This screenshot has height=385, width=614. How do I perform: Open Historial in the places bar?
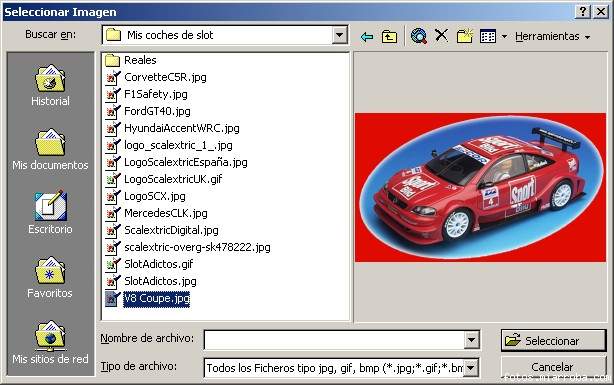click(x=51, y=86)
